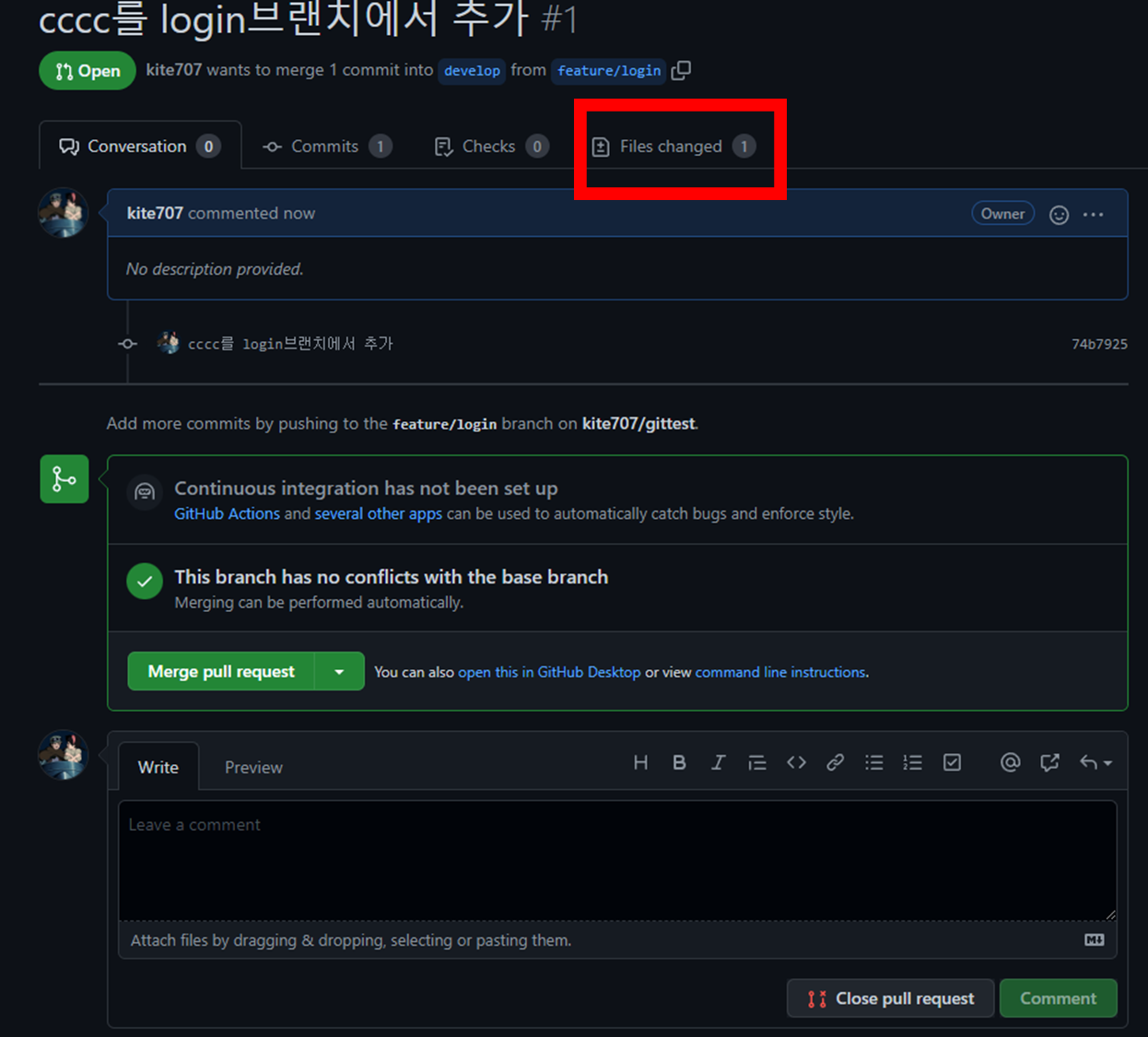Click the green Comment button
1148x1037 pixels.
1058,998
